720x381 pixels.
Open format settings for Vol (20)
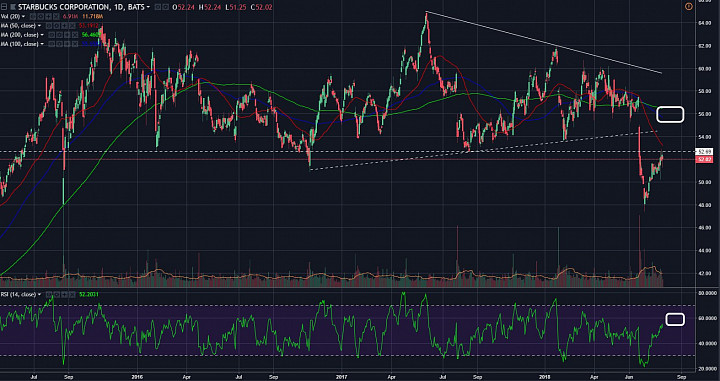coord(40,17)
